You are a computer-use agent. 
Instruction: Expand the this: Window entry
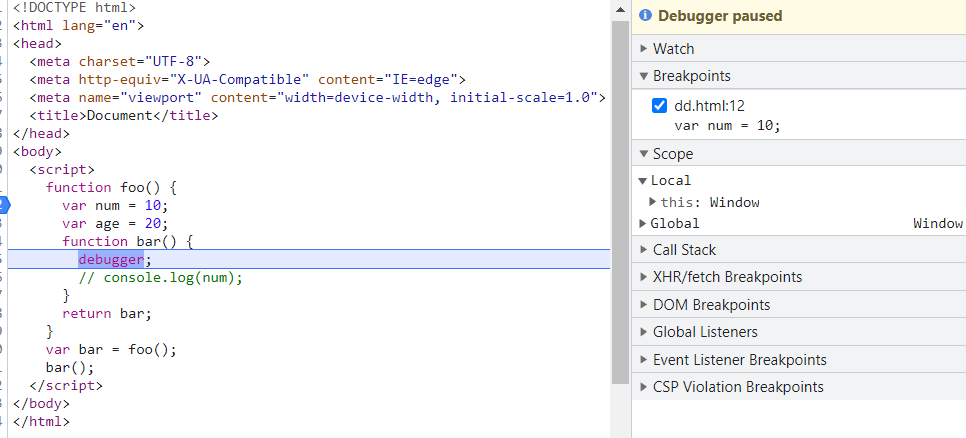coord(652,201)
